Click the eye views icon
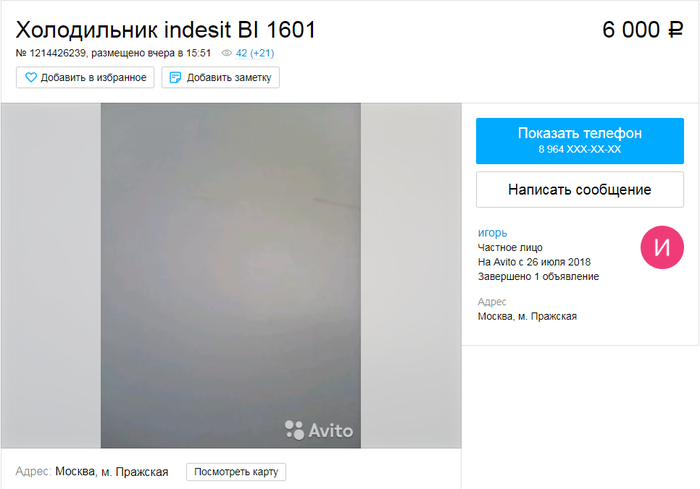The image size is (700, 489). (x=227, y=53)
